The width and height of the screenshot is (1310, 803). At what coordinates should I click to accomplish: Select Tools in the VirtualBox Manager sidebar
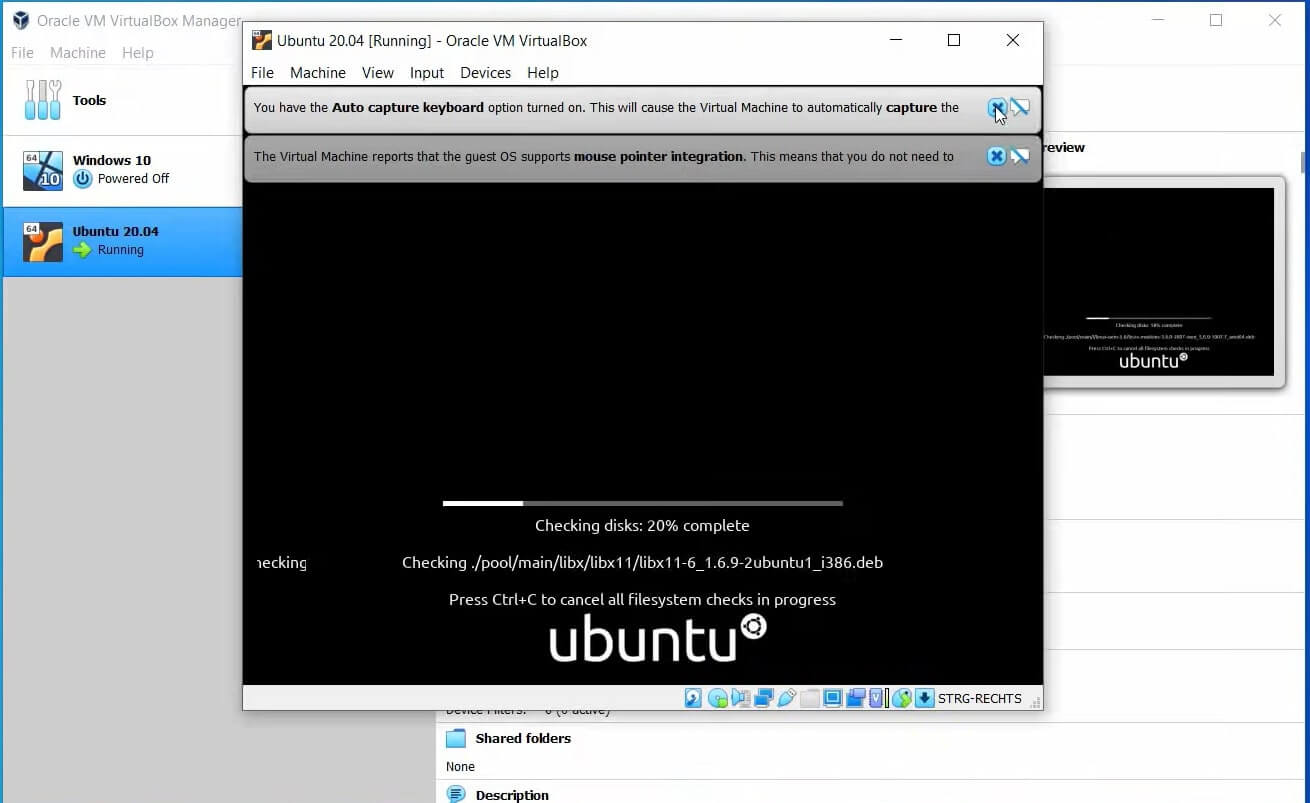88,100
